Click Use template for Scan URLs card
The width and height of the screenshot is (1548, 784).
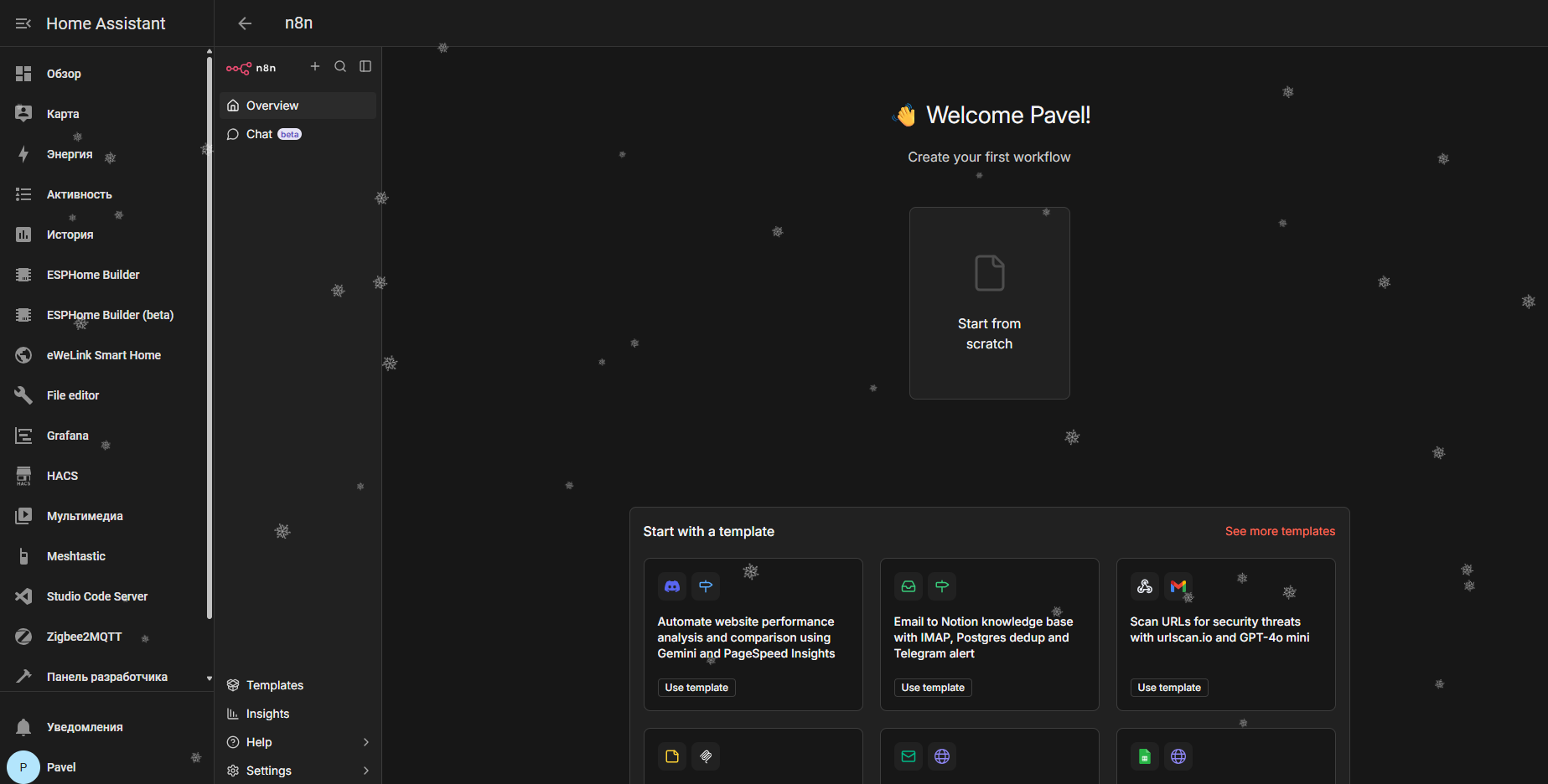pos(1168,688)
